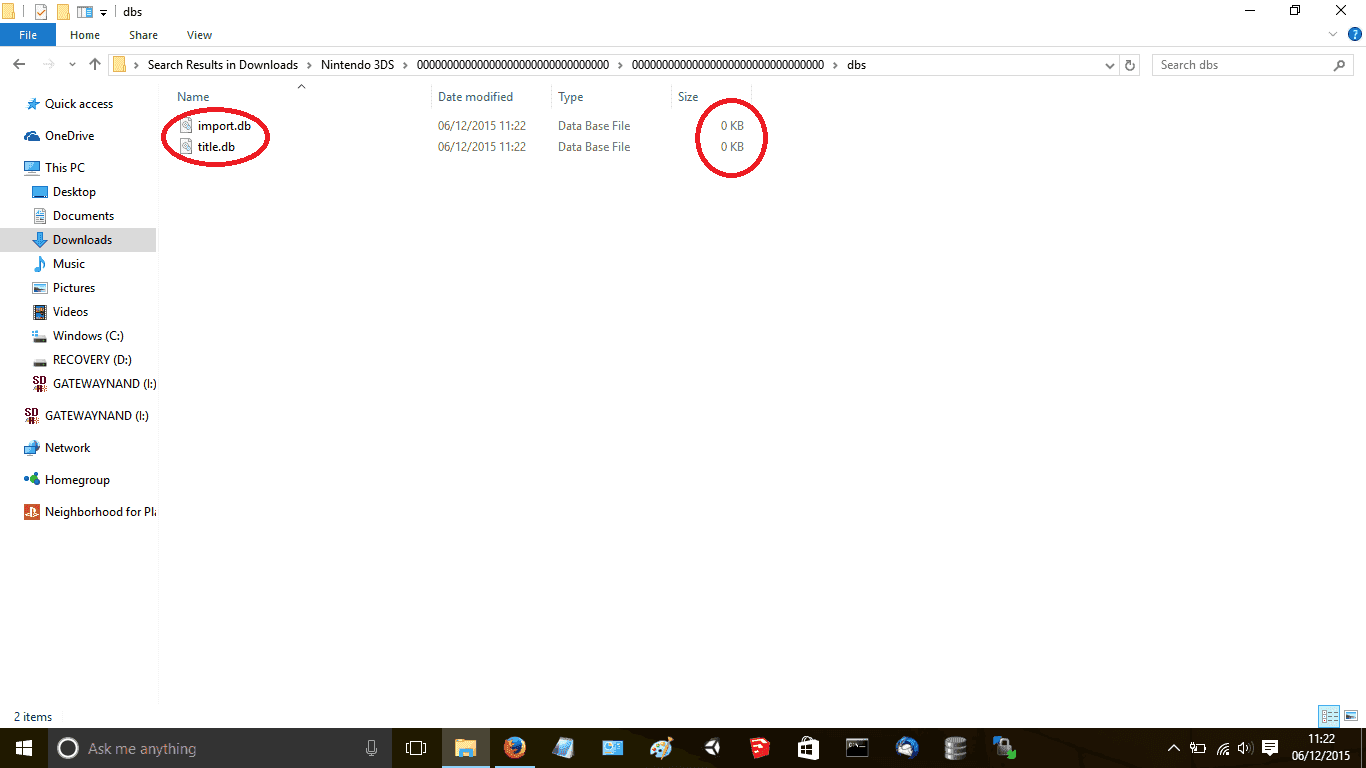Select the title.db file icon
1366x768 pixels.
pos(186,147)
